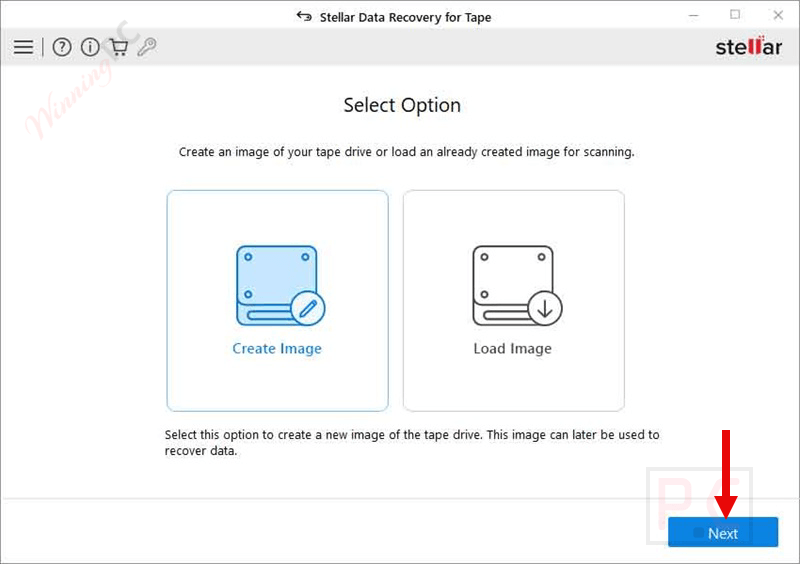
Task: Click the Select Option heading
Action: pyautogui.click(x=402, y=106)
